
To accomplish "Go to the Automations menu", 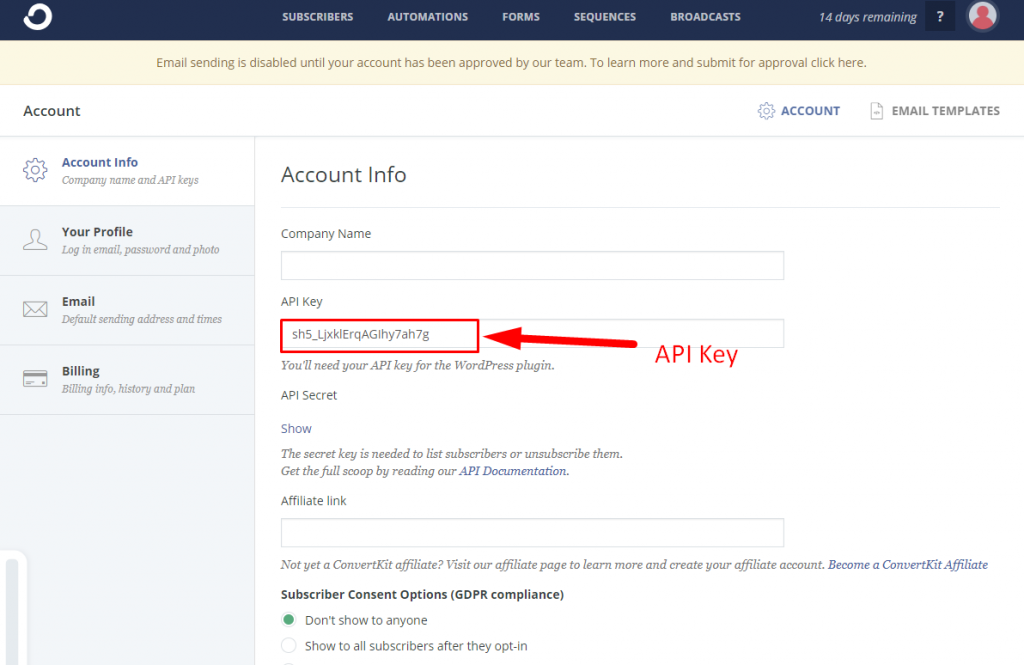I will click(x=427, y=17).
